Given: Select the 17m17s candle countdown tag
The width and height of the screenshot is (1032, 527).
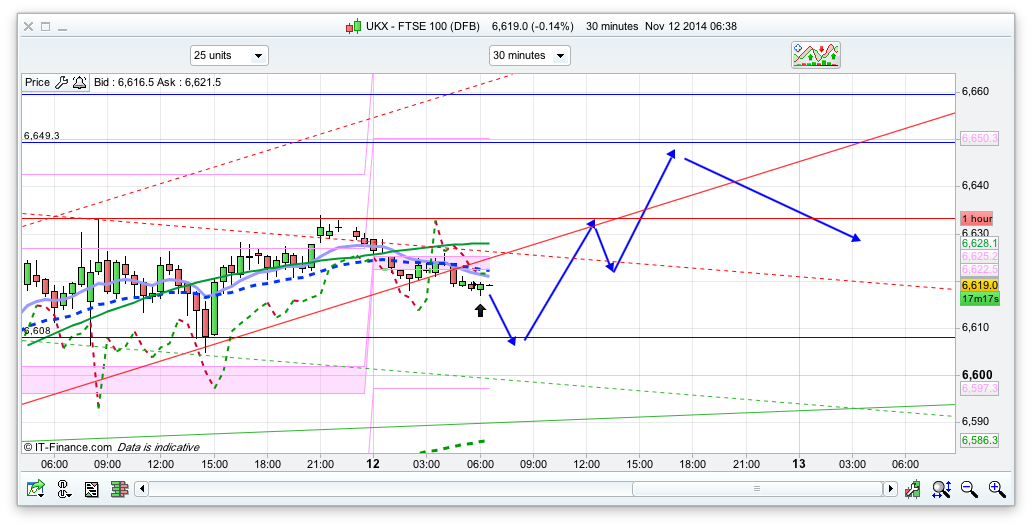Looking at the screenshot, I should click(x=980, y=299).
